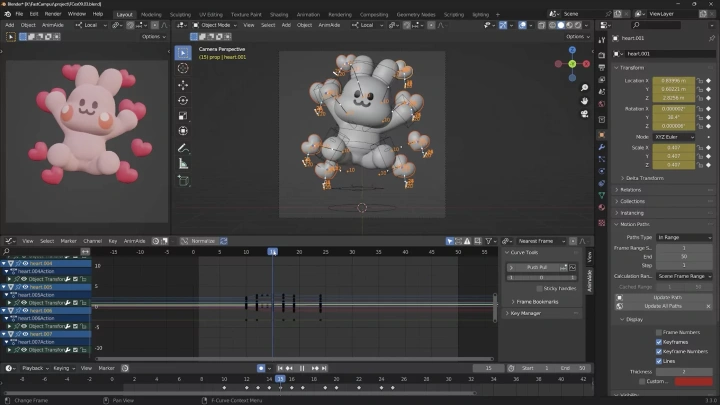Image resolution: width=720 pixels, height=405 pixels.
Task: Click the graph editor filter funnel icon
Action: [489, 241]
